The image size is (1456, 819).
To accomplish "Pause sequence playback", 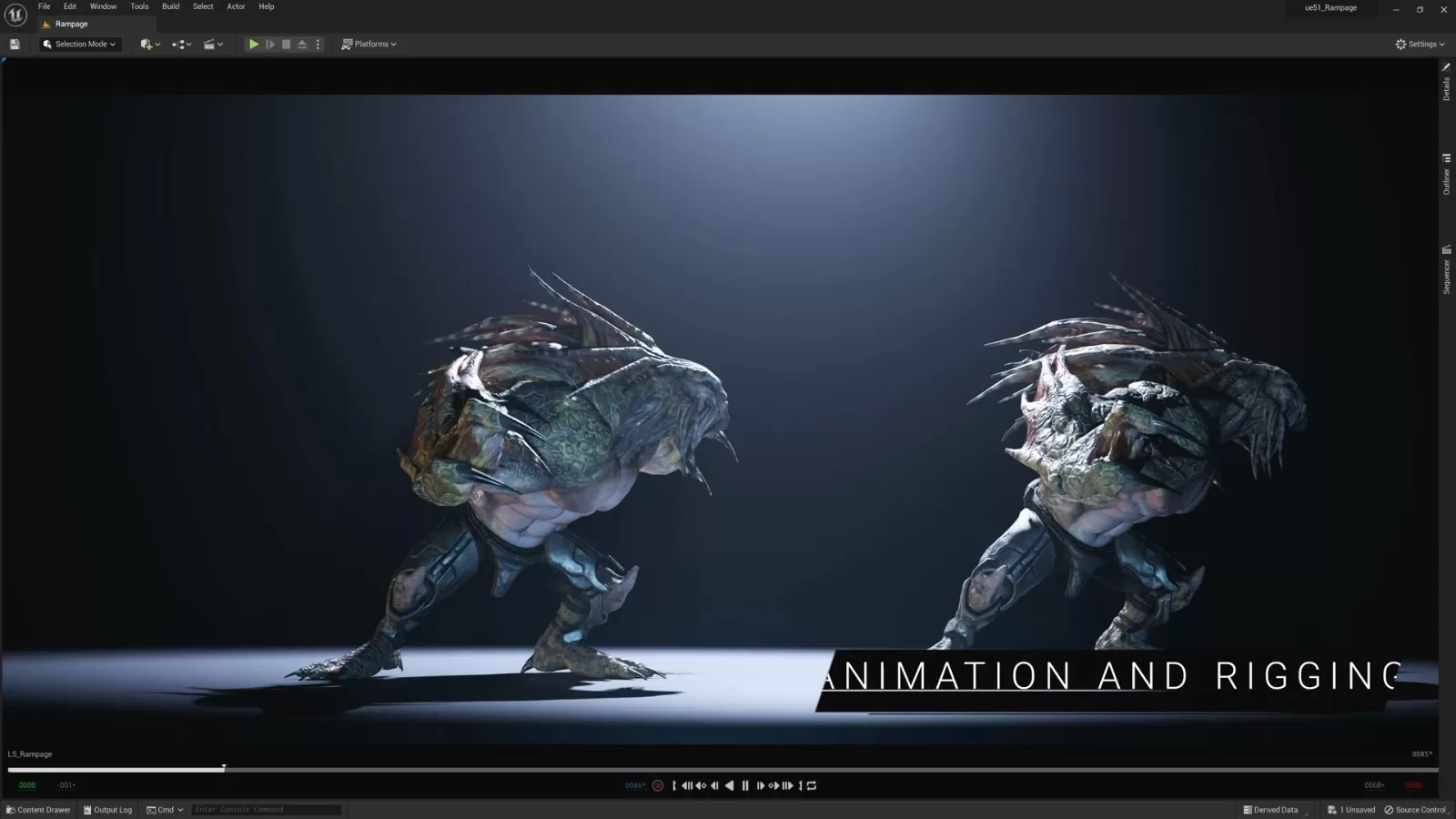I will coord(745,785).
